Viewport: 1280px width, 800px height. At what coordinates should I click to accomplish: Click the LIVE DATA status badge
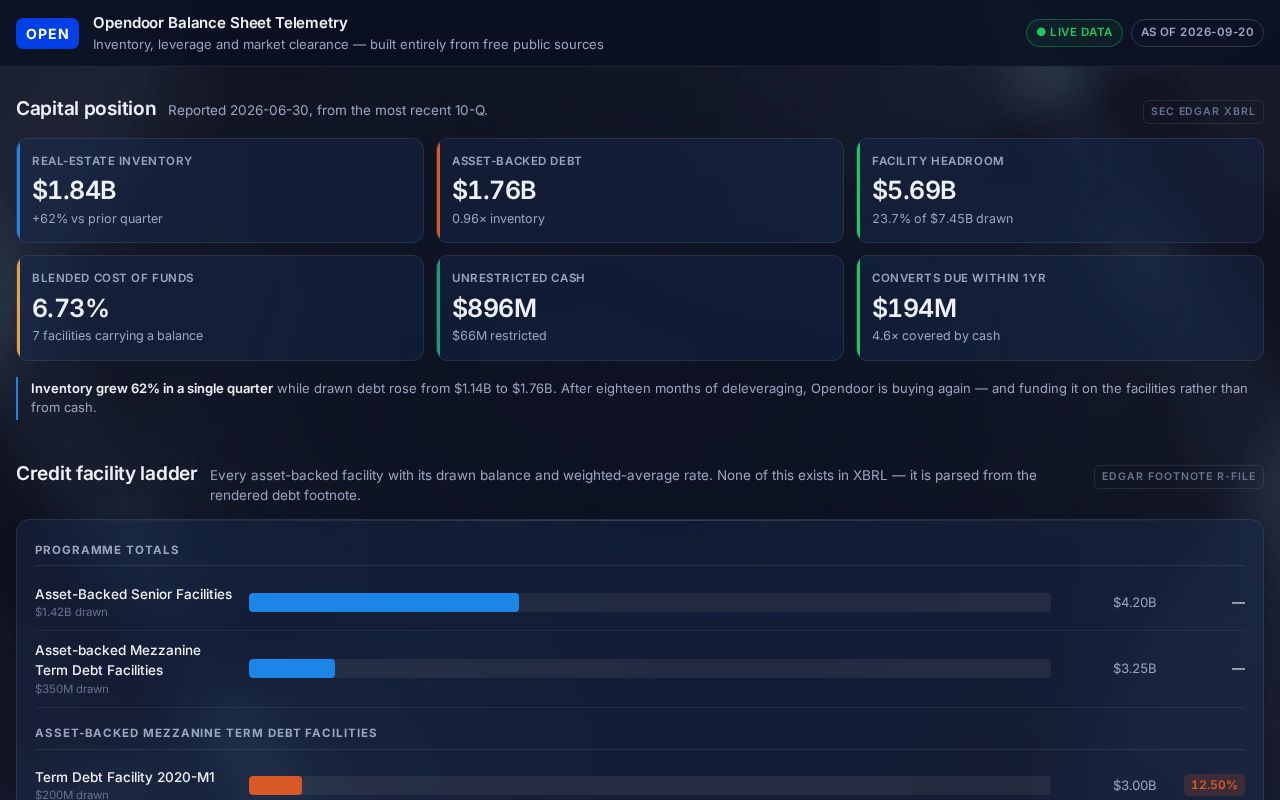1074,33
